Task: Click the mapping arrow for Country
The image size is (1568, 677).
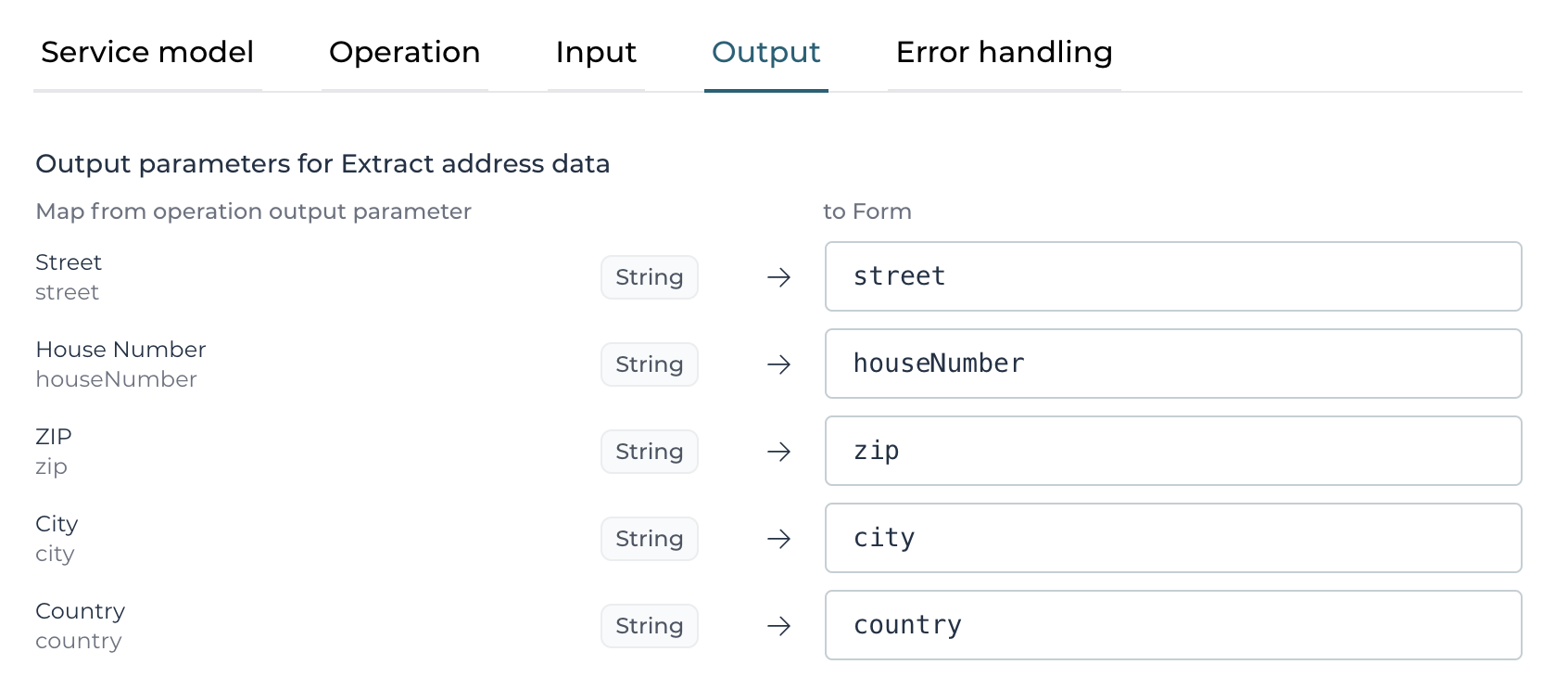Action: point(779,626)
